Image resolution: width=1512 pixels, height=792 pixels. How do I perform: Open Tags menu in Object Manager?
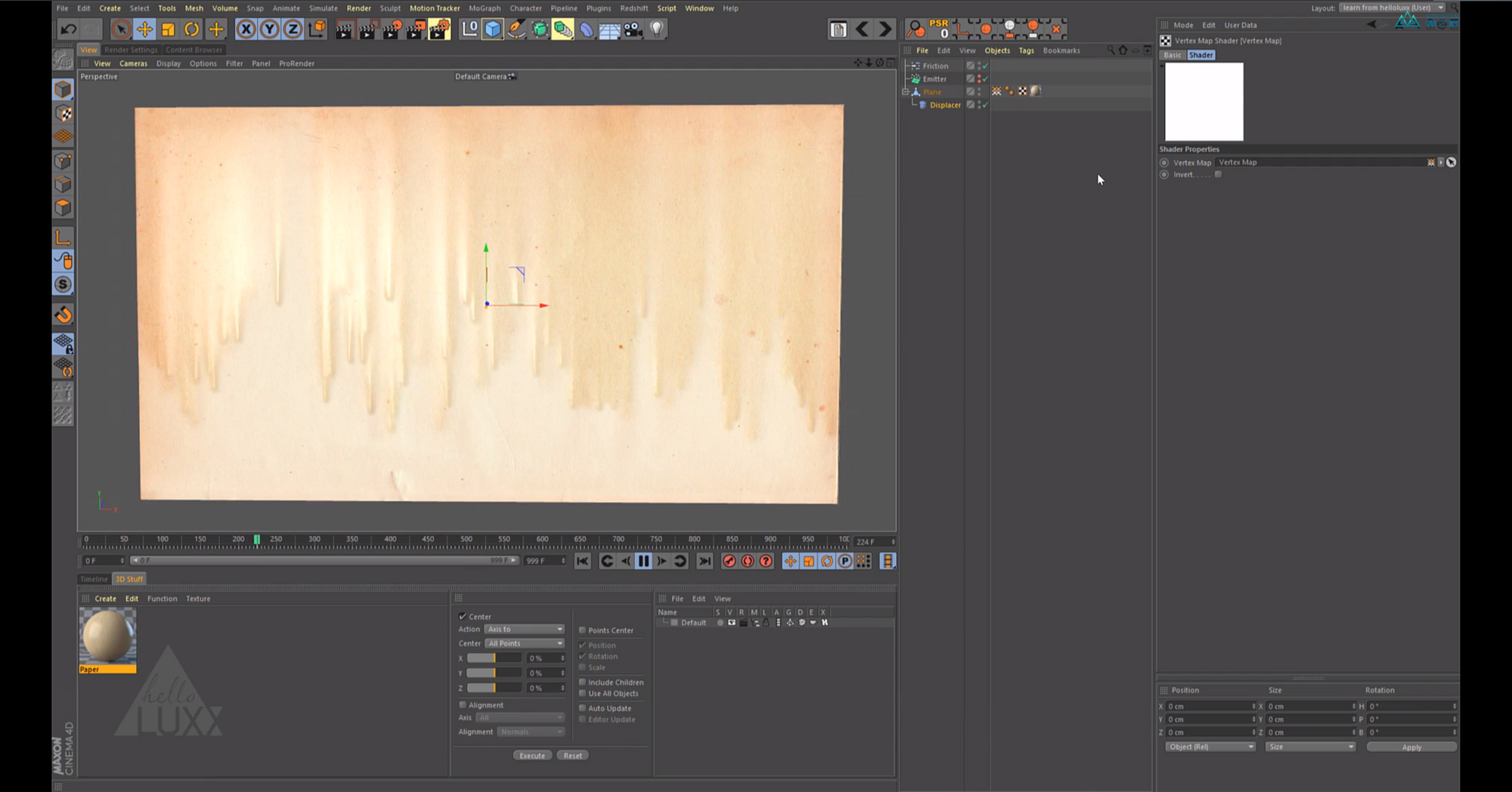(x=1026, y=51)
